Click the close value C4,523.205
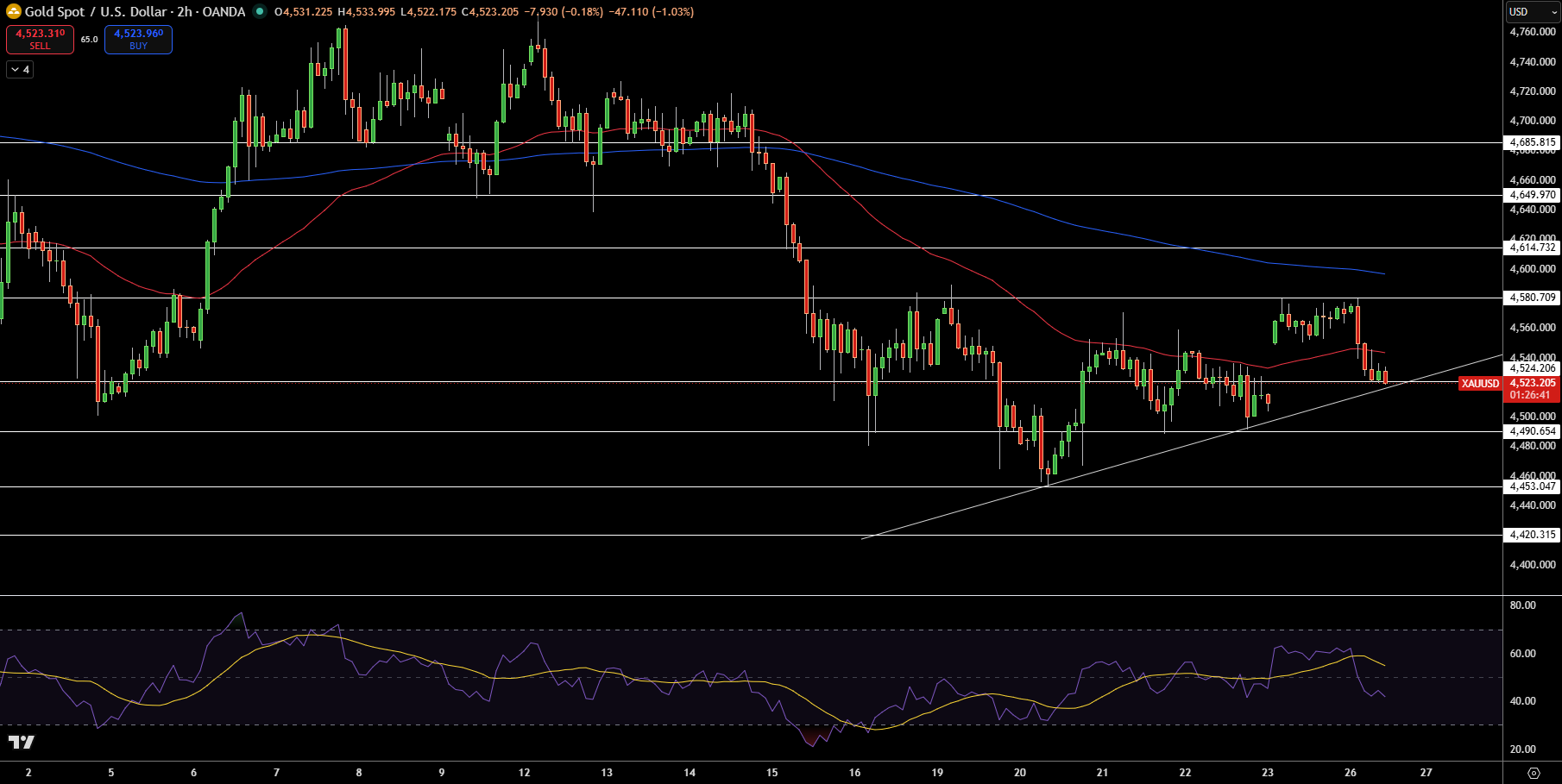The width and height of the screenshot is (1562, 784). pyautogui.click(x=490, y=12)
